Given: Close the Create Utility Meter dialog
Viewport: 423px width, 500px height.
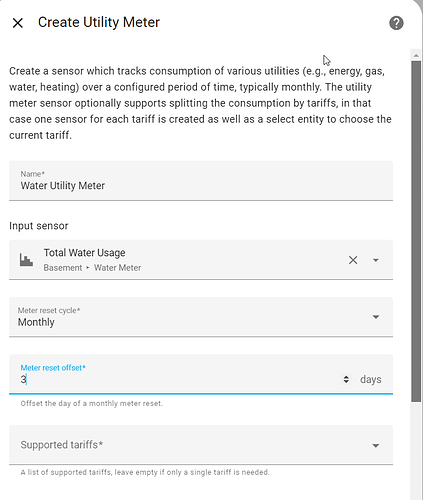Looking at the screenshot, I should 17,23.
